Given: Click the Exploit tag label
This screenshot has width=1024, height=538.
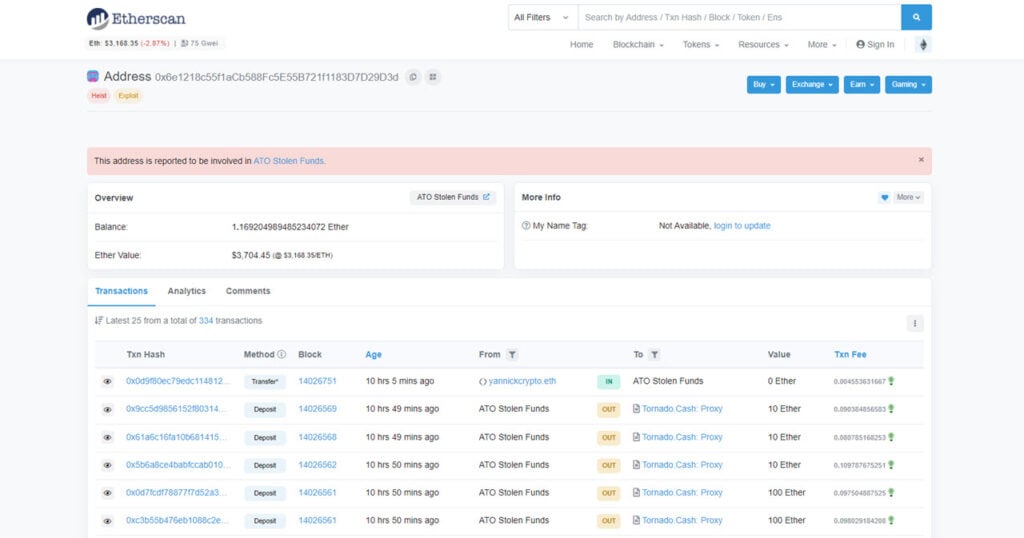Looking at the screenshot, I should tap(128, 95).
